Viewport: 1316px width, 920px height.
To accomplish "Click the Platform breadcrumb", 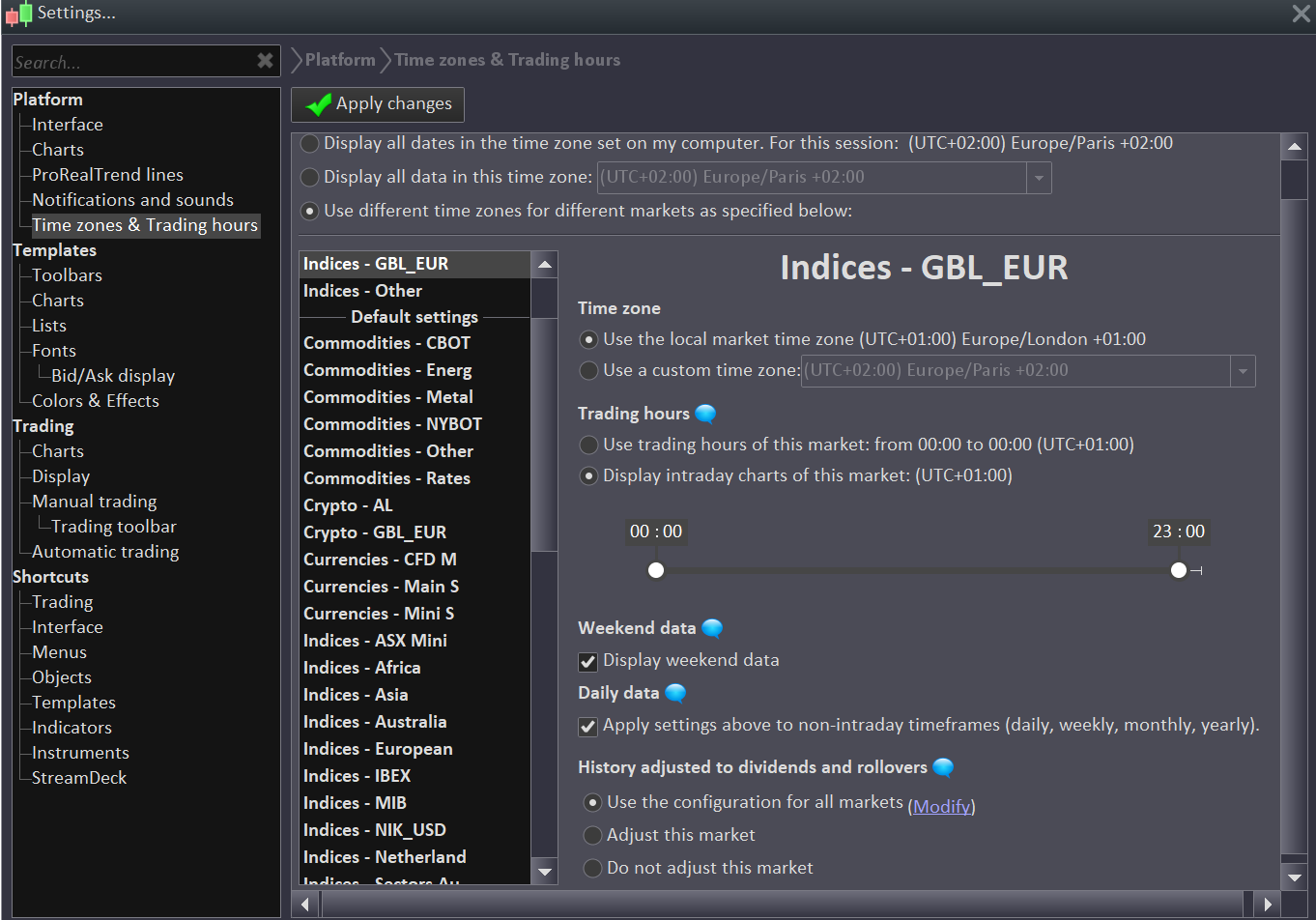I will 340,60.
